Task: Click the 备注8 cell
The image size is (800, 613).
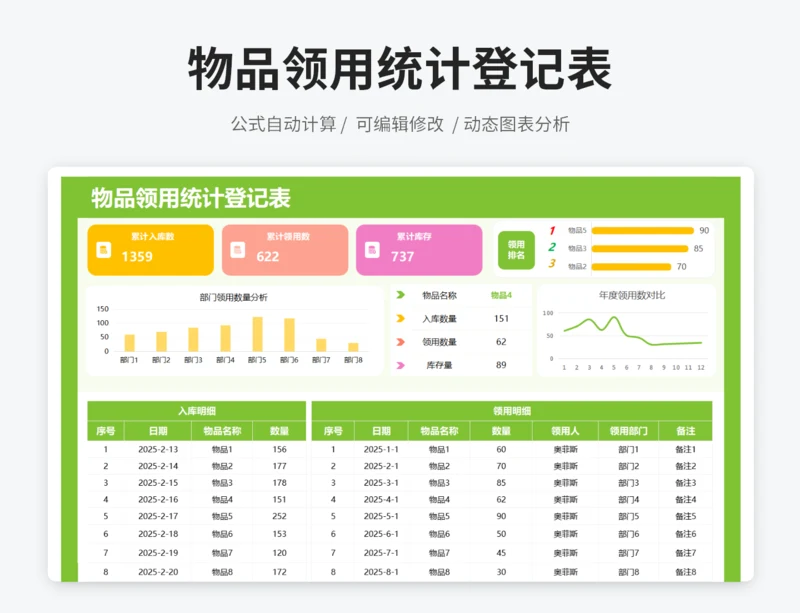Action: [x=686, y=572]
